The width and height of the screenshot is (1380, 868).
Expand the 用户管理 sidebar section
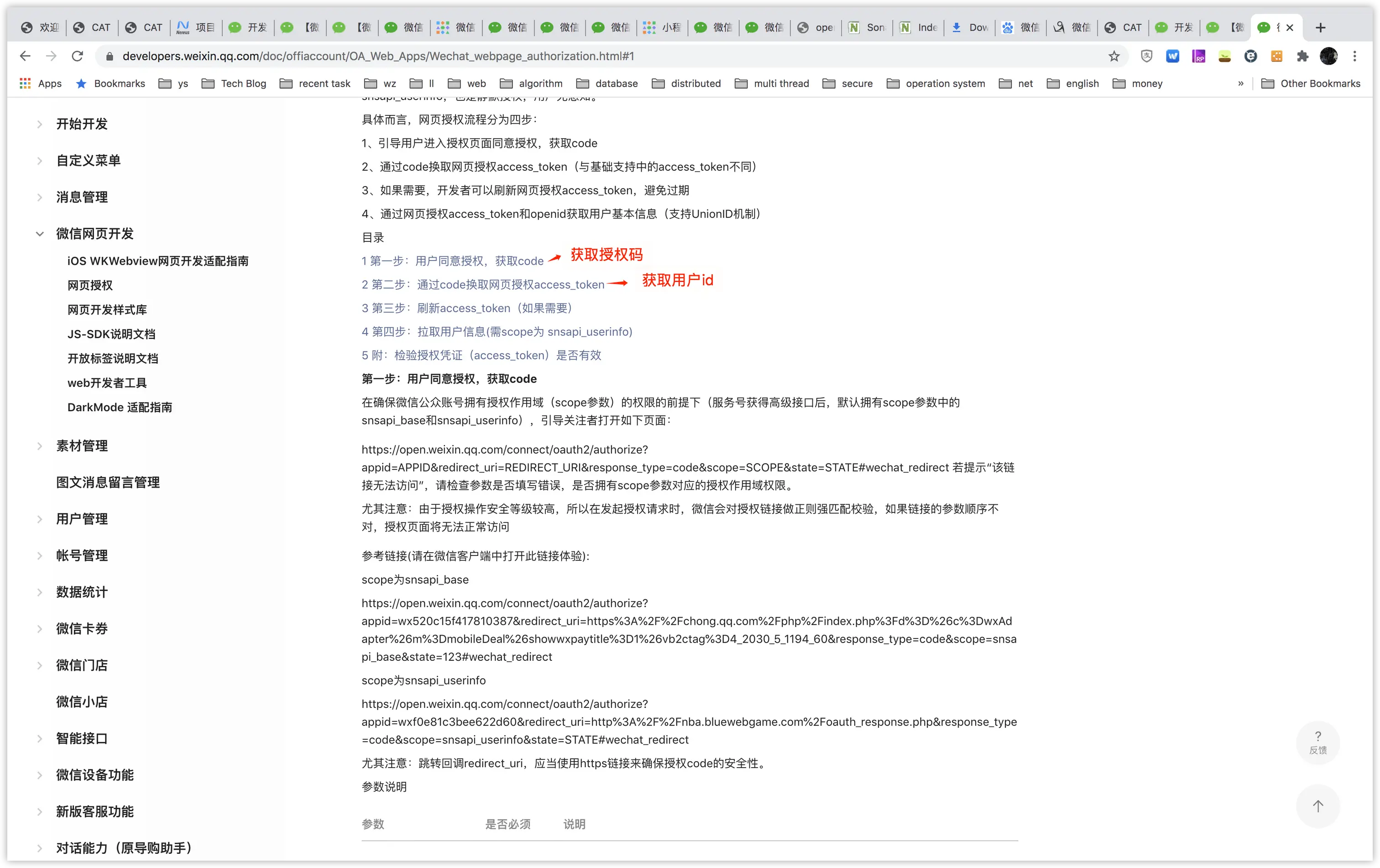pos(40,519)
